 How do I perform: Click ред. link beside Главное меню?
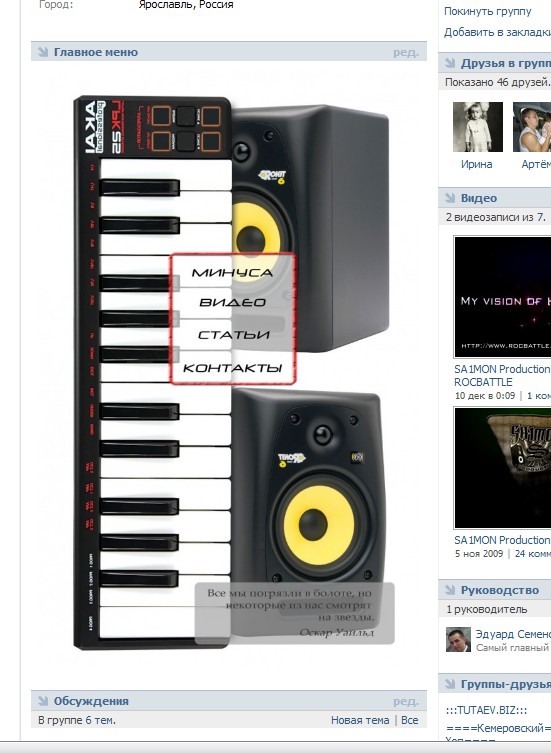pos(406,52)
